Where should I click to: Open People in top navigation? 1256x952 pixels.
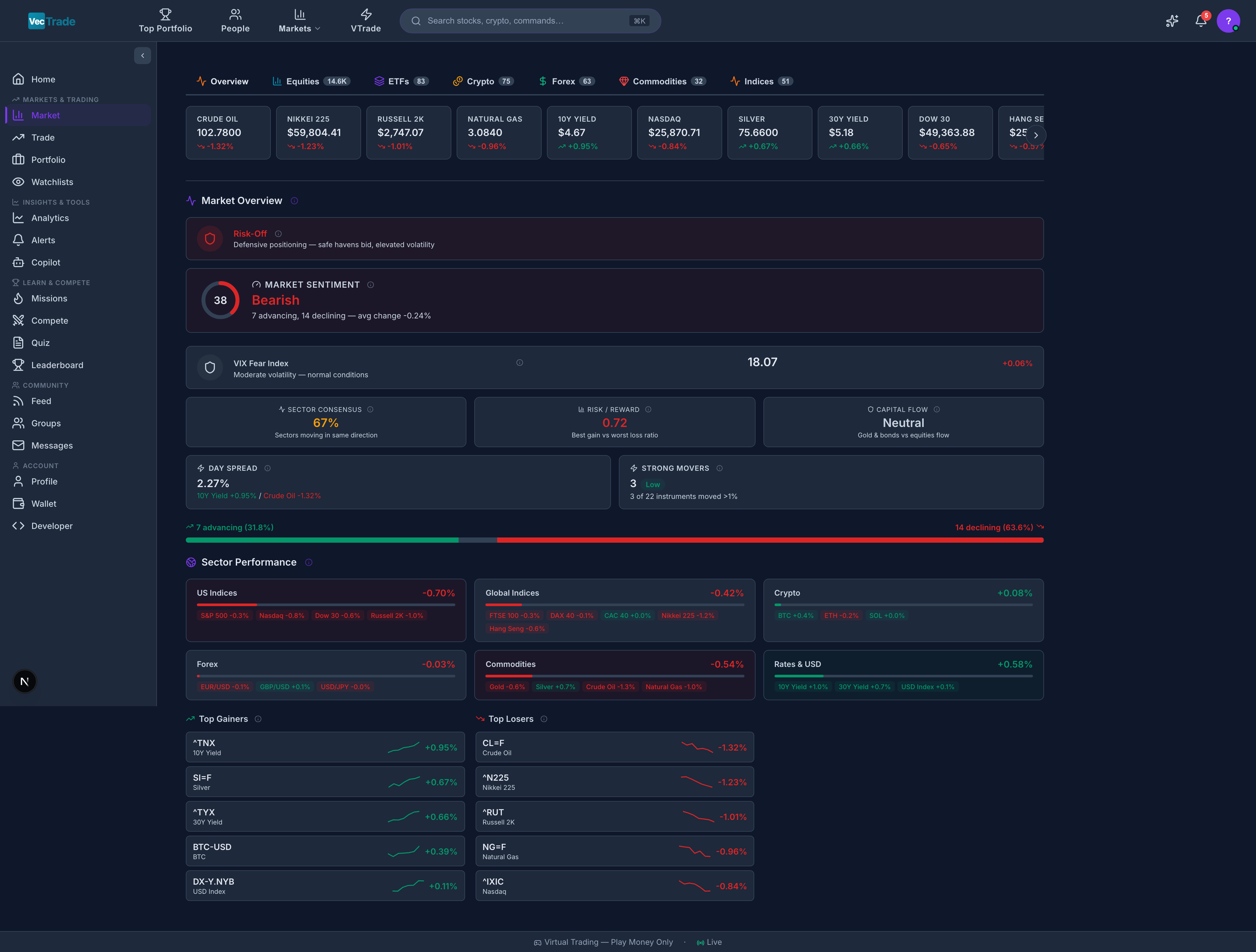tap(235, 21)
